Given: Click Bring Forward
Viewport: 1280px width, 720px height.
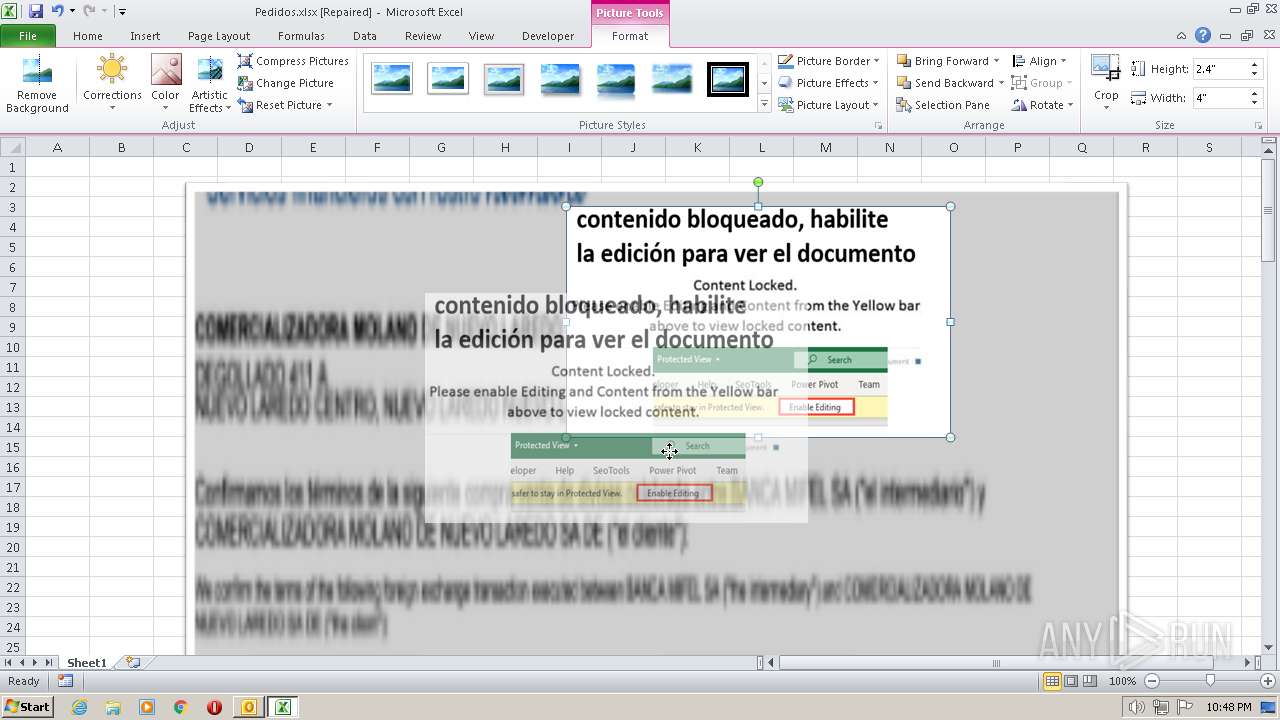Looking at the screenshot, I should point(948,61).
